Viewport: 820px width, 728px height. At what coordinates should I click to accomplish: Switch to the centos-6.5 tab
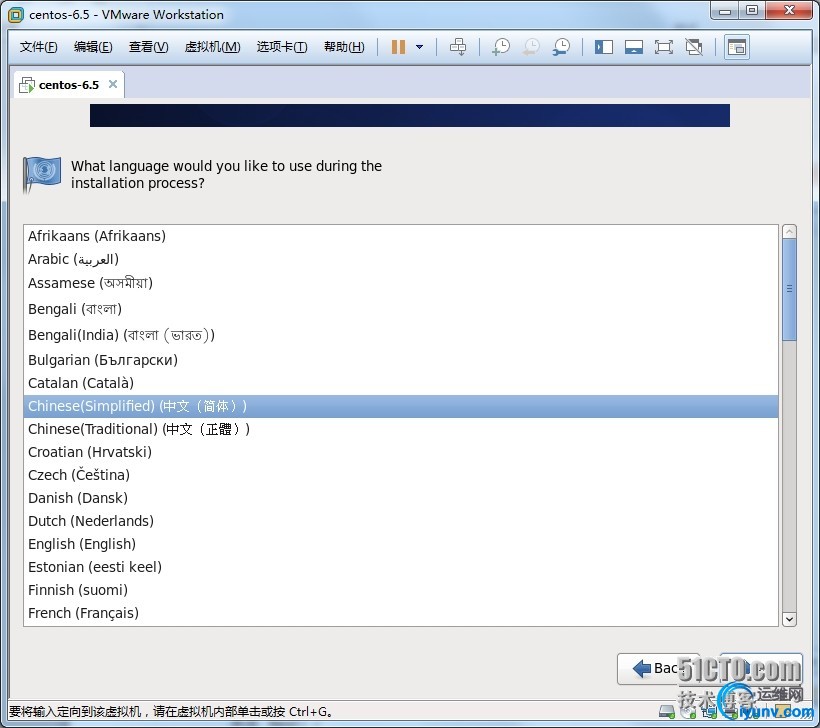pos(68,85)
